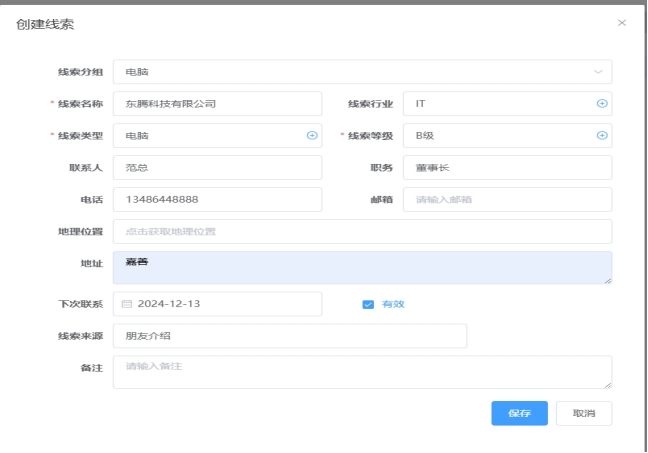Screen dimensions: 648x453
Task: Click the 线索名称 field with 东腾科技有限公司
Action: pos(217,104)
